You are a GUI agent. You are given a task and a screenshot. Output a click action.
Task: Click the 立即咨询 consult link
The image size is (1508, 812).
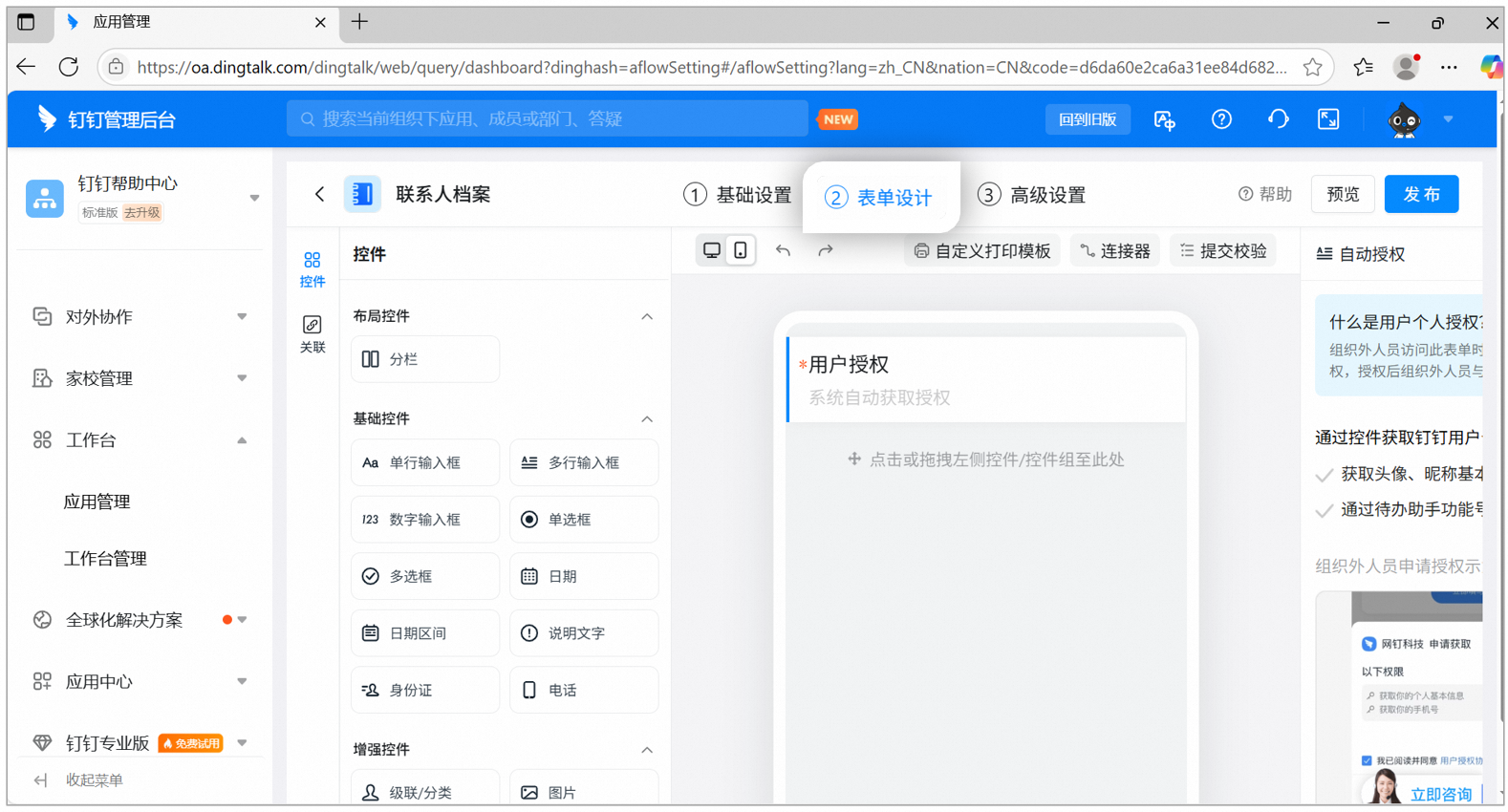tap(1440, 794)
